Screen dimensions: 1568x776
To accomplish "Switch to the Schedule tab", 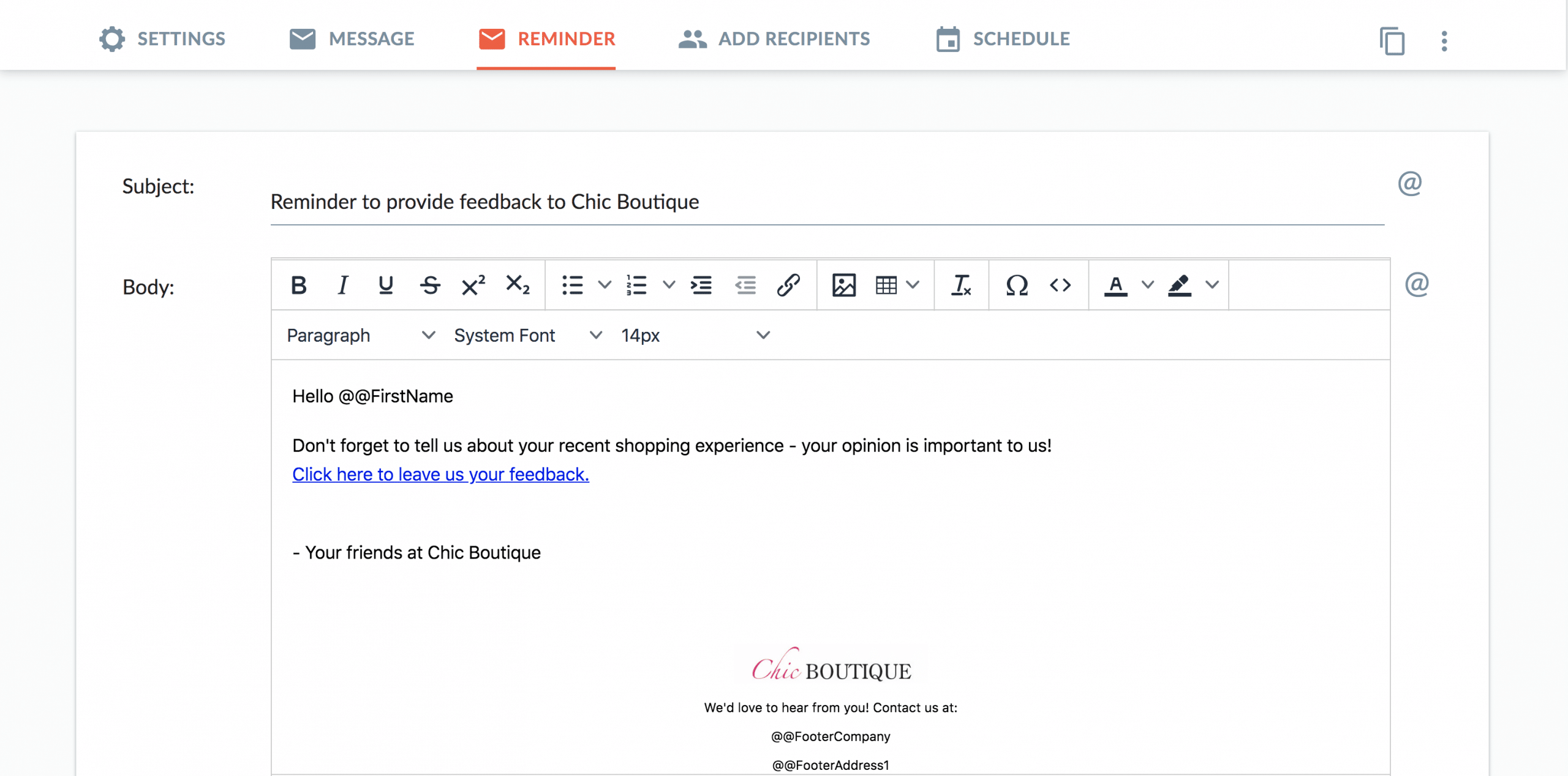I will click(x=1003, y=39).
